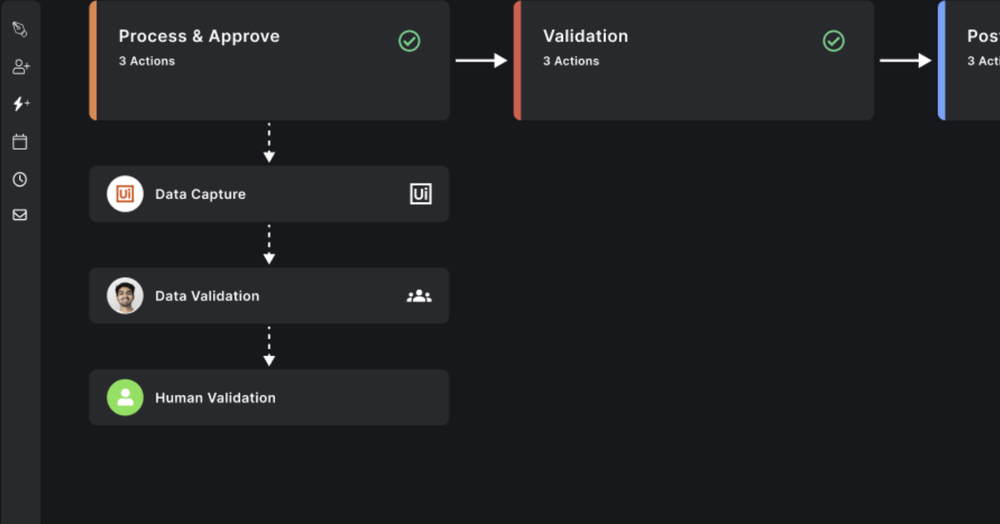Toggle the Process & Approve green checkmark
This screenshot has height=524, width=1000.
(x=409, y=41)
